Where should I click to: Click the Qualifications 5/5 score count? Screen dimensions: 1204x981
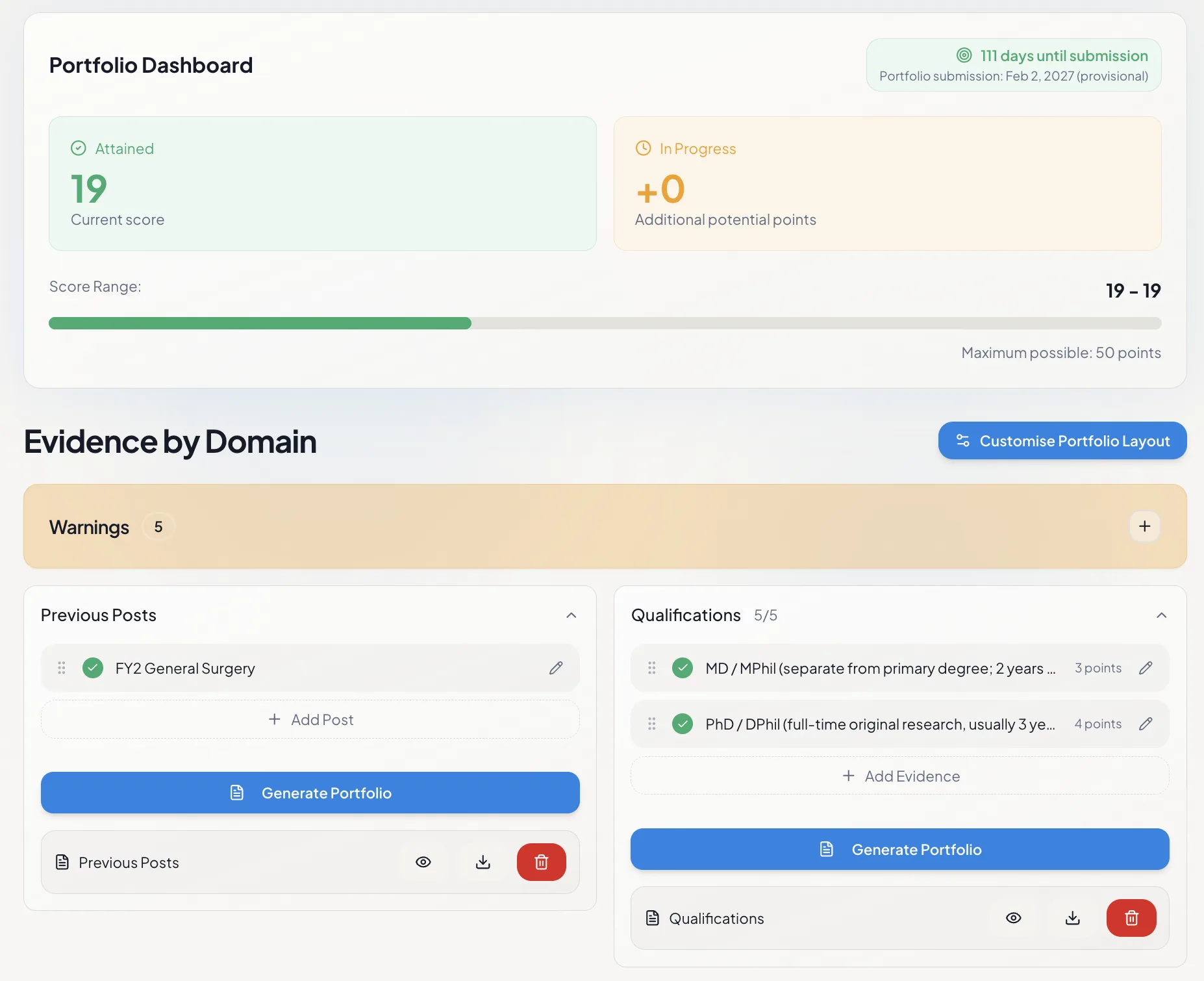point(766,615)
